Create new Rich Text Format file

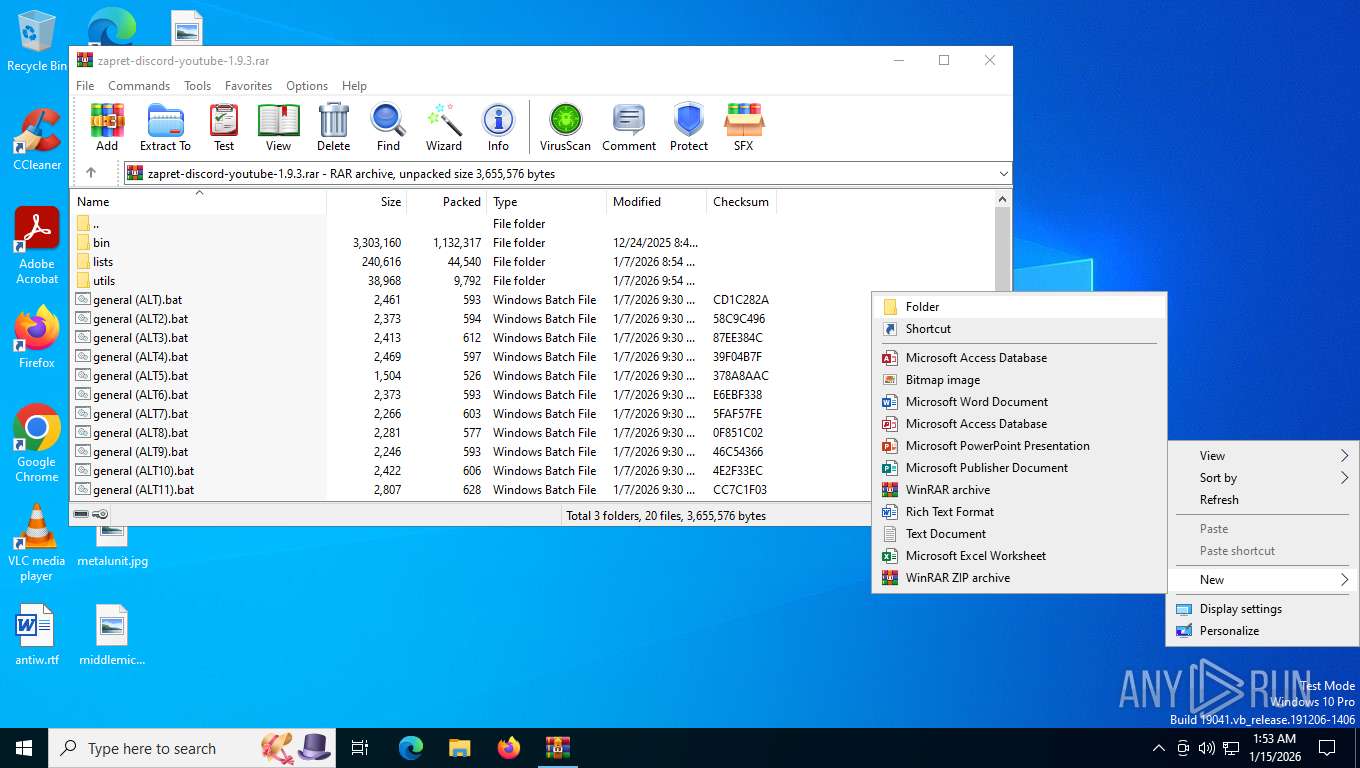(1019, 512)
